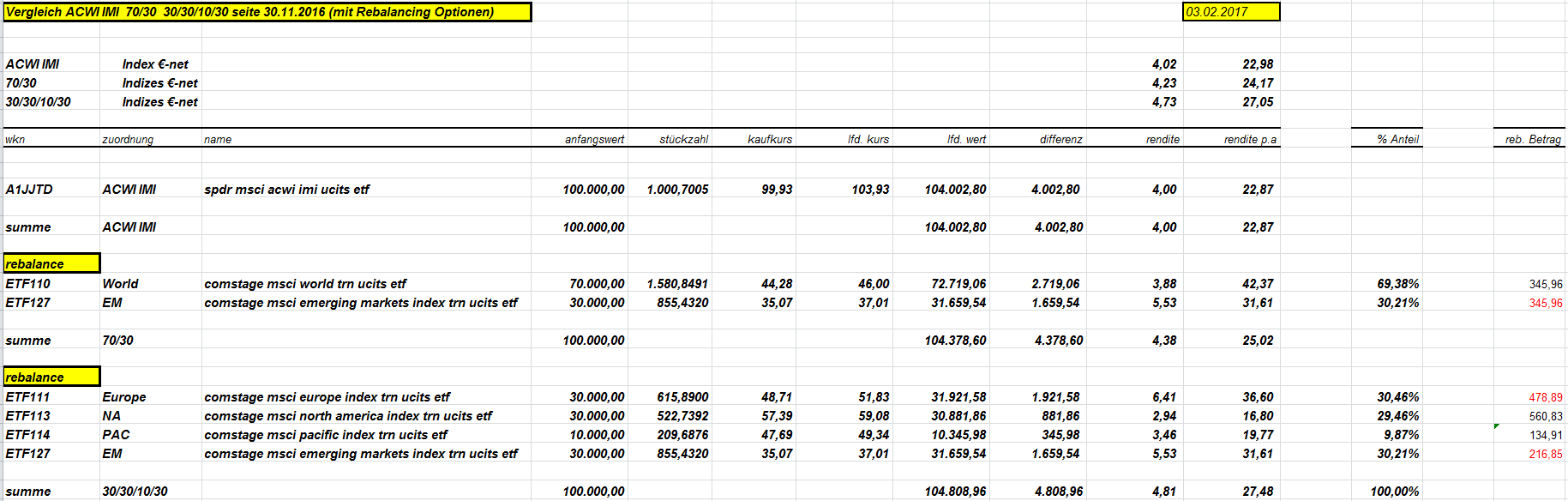Select the '% Anteil' column header
Screen dimensions: 1568x501
(1397, 139)
